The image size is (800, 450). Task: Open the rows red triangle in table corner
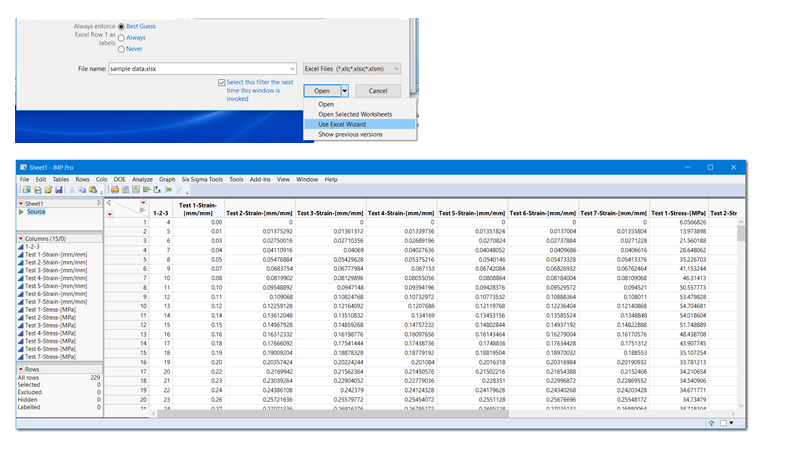pyautogui.click(x=110, y=214)
